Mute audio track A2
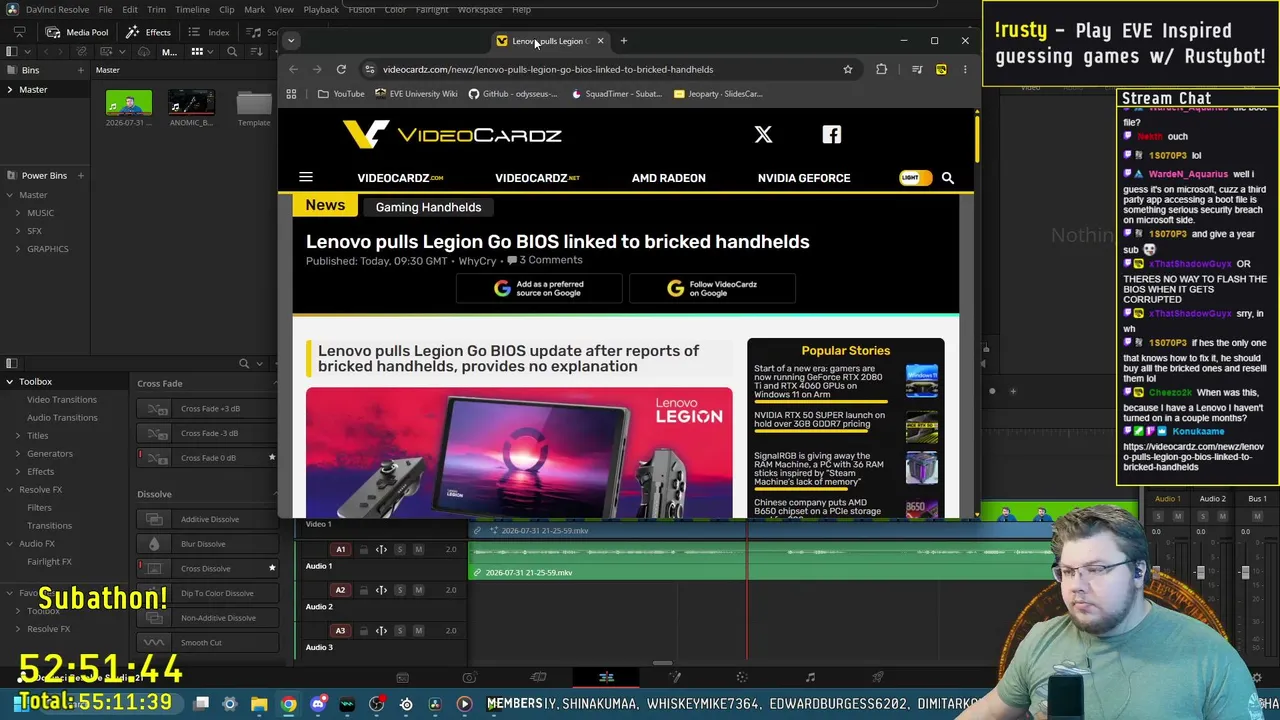The image size is (1280, 720). coord(418,590)
